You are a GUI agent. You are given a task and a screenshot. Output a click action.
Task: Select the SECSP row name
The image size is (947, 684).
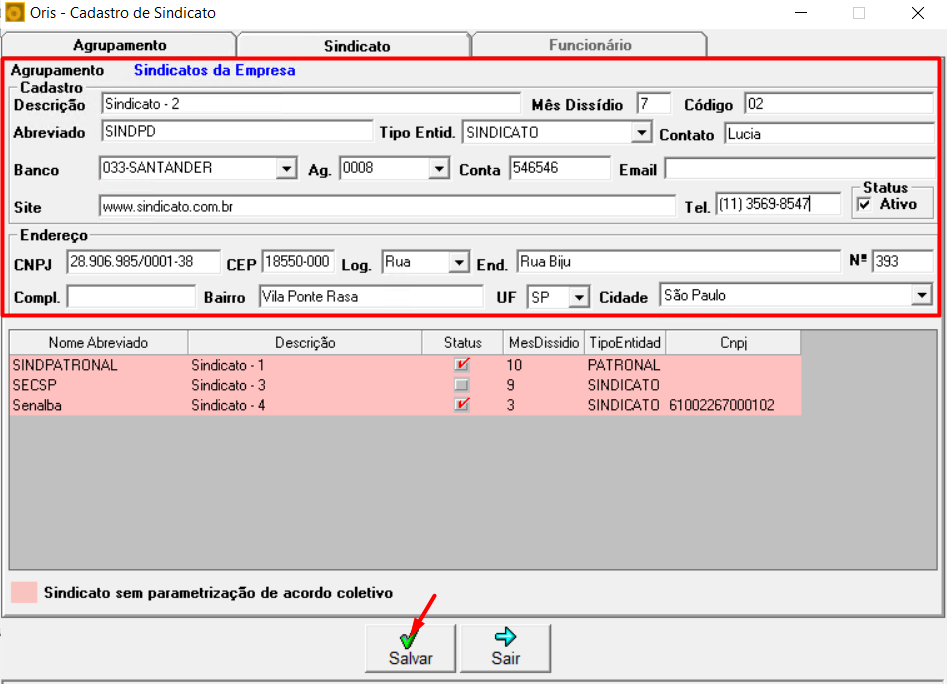pyautogui.click(x=34, y=385)
